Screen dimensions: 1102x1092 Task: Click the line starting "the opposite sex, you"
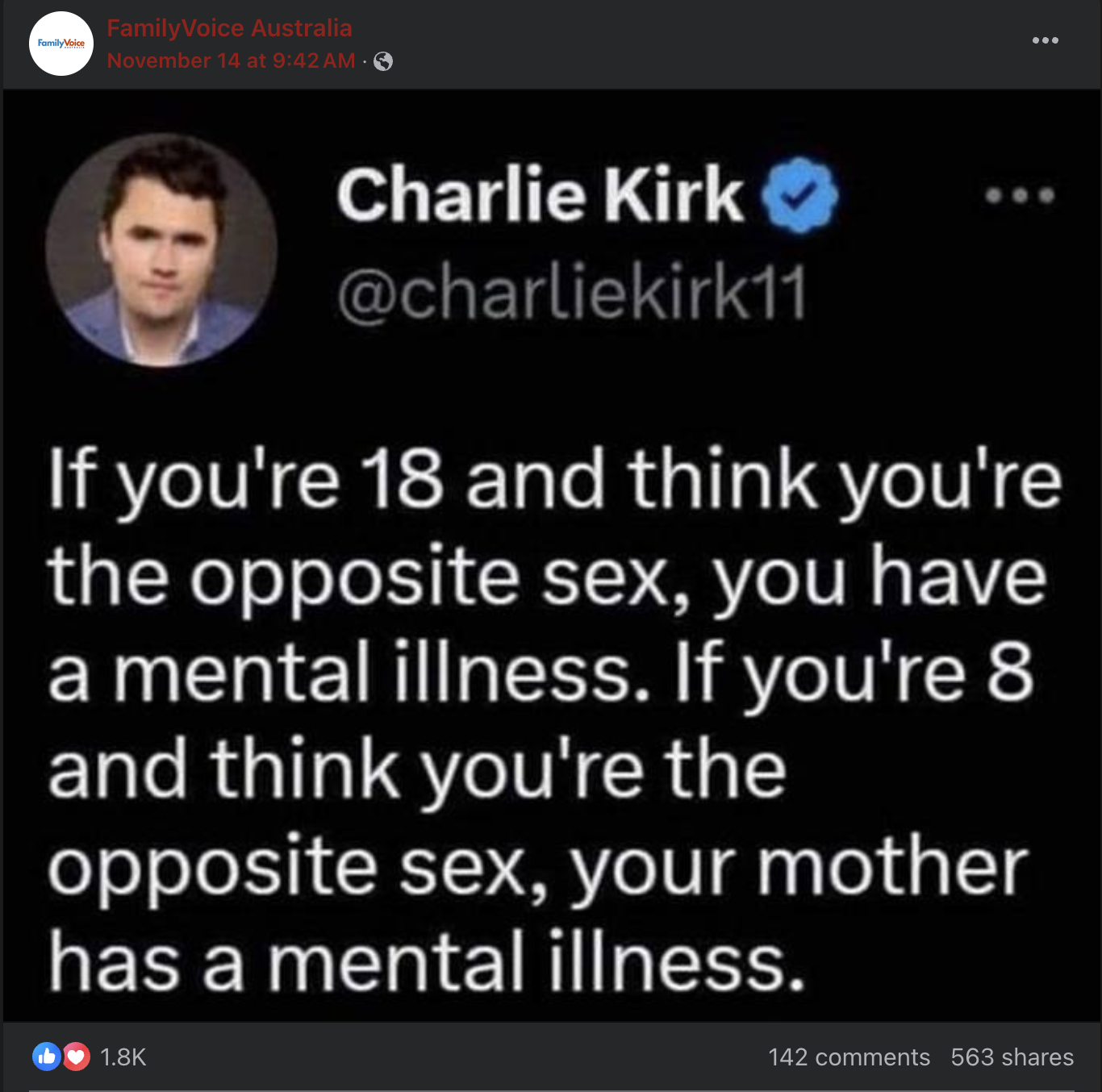[547, 577]
